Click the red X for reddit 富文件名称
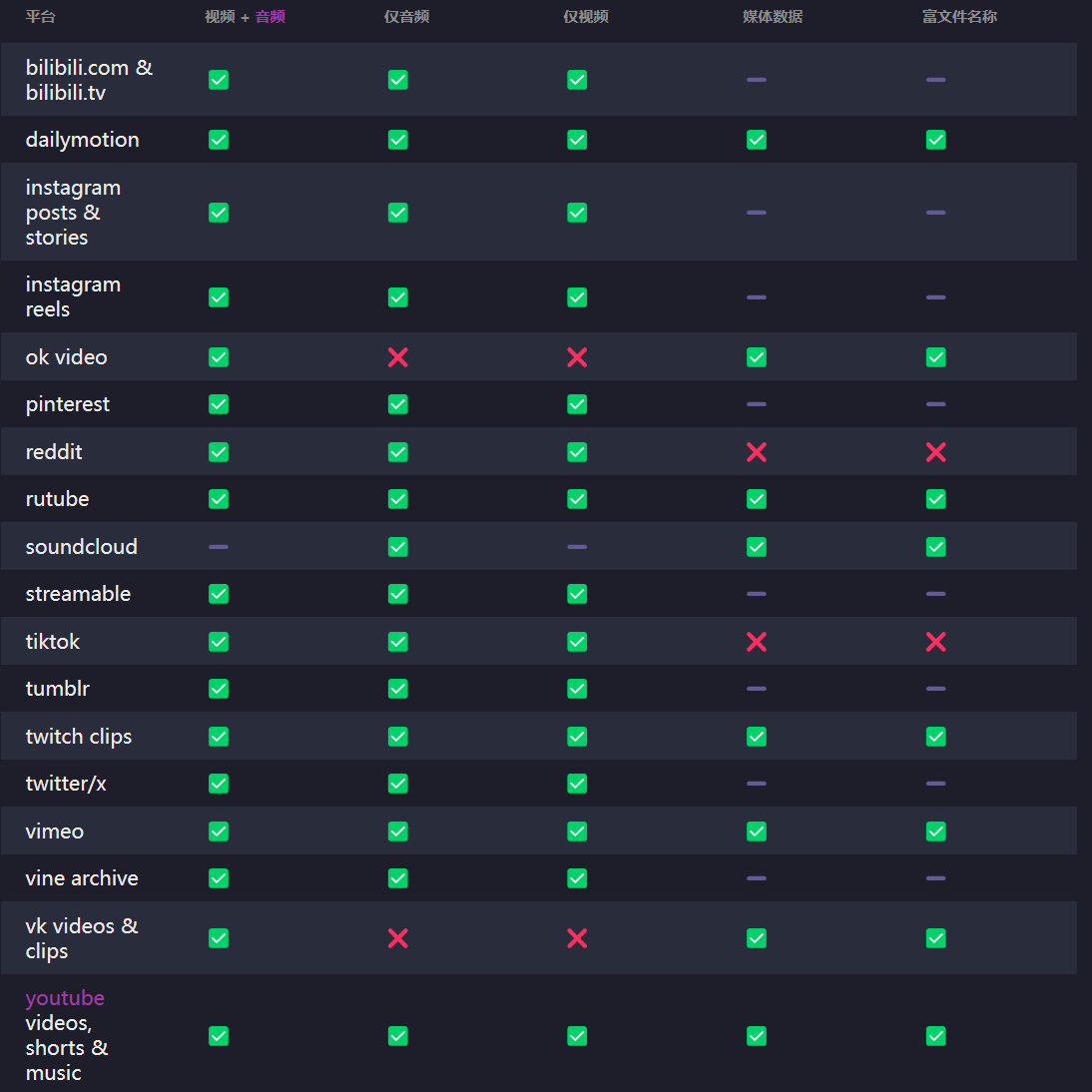The height and width of the screenshot is (1092, 1092). (935, 452)
